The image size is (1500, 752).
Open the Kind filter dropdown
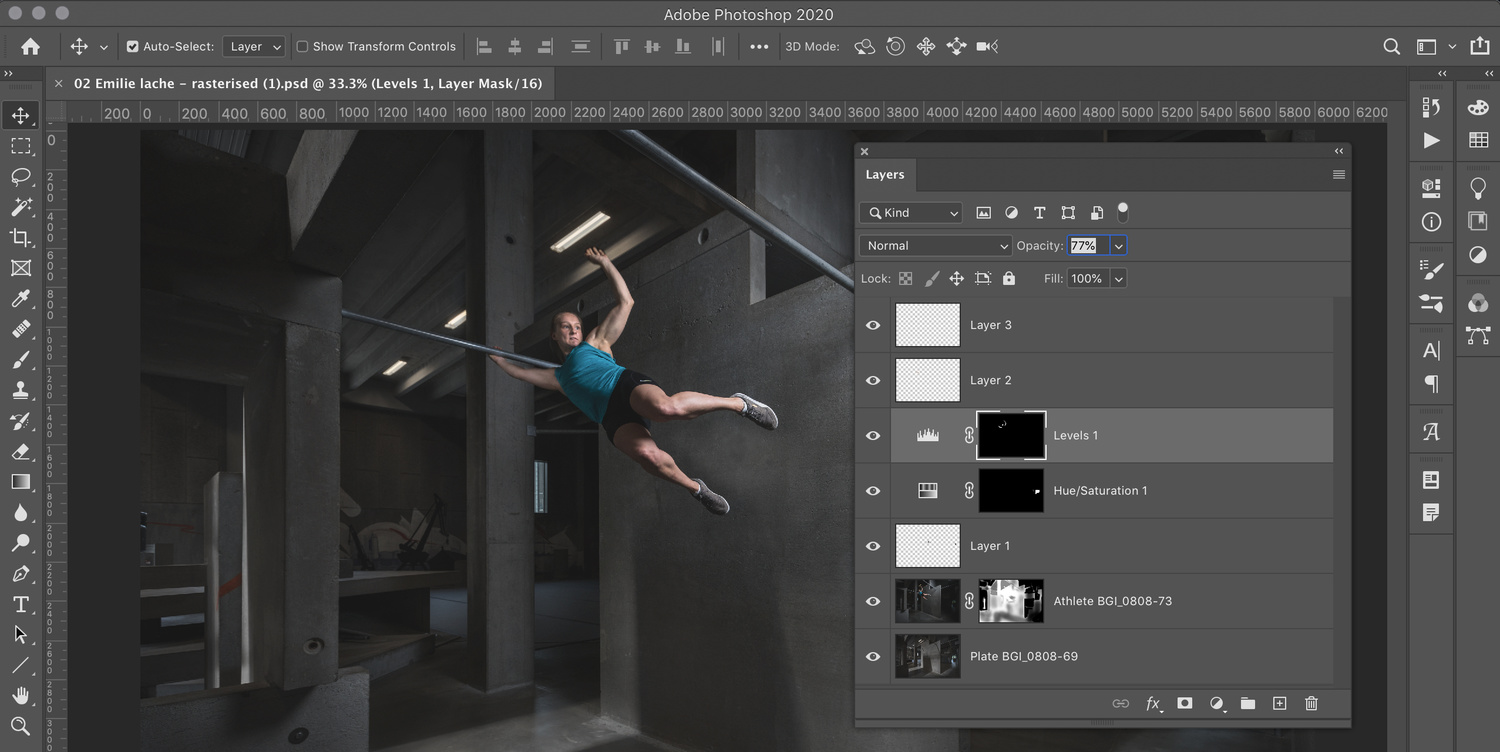pos(909,212)
